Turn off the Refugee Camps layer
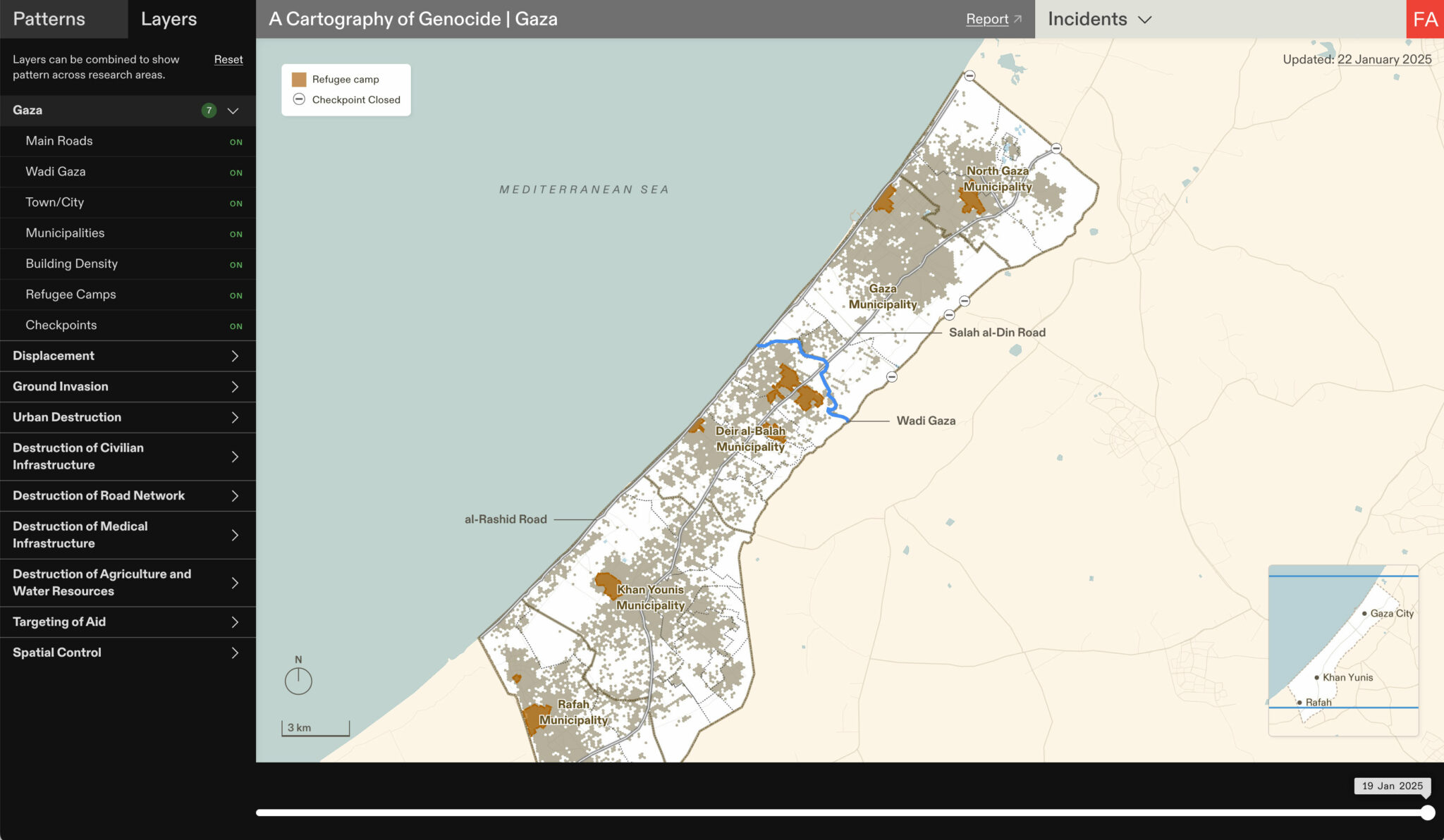This screenshot has width=1444, height=840. click(x=235, y=295)
